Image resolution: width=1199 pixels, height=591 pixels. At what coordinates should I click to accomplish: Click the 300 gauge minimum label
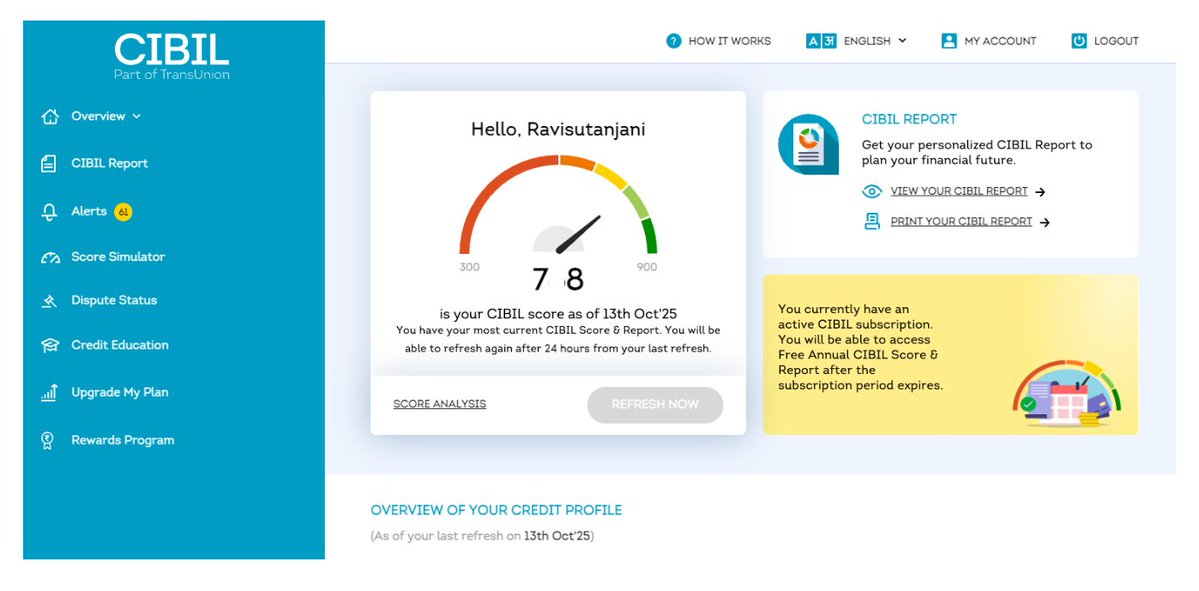point(470,268)
